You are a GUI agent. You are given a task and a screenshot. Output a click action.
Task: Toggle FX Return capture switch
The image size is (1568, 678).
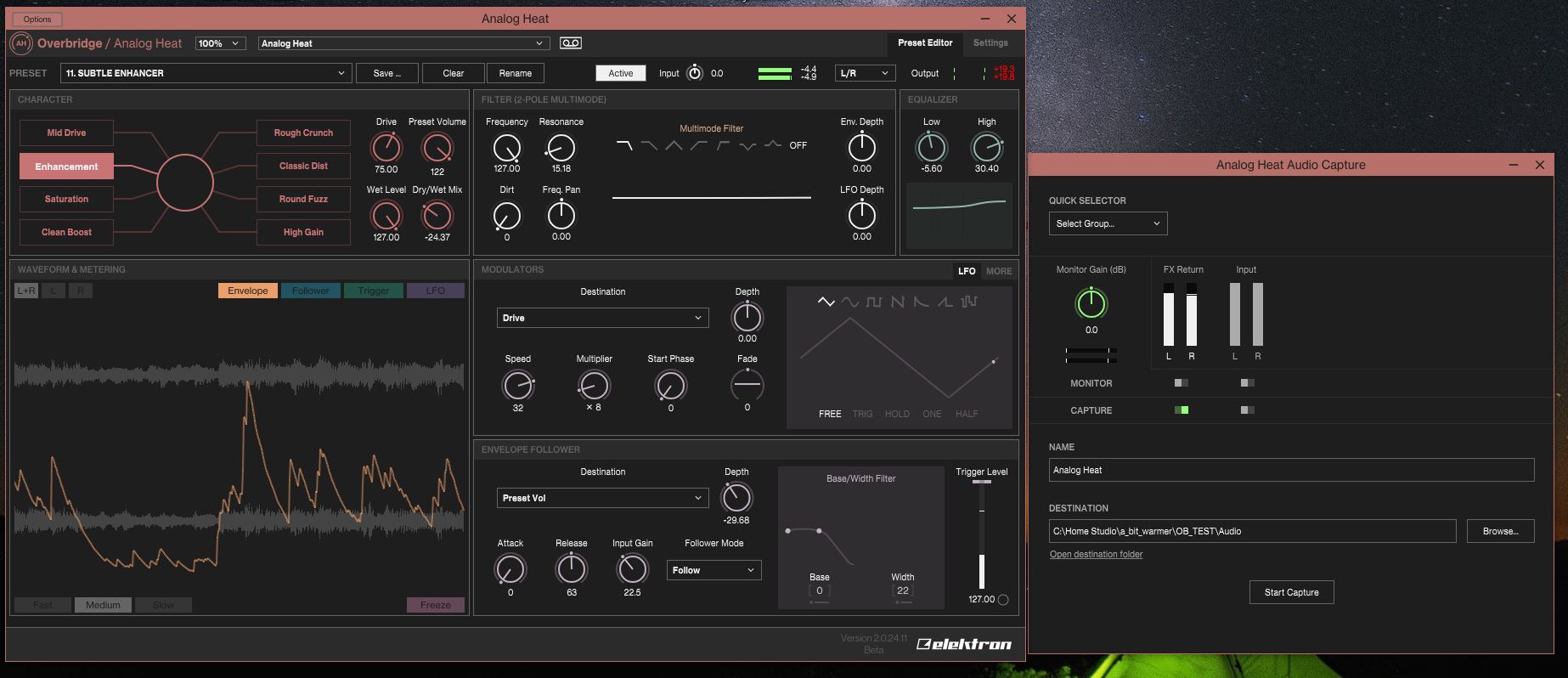point(1181,410)
